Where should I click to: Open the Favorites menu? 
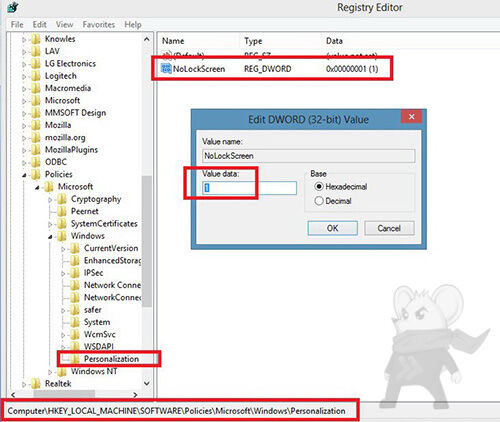coord(99,25)
